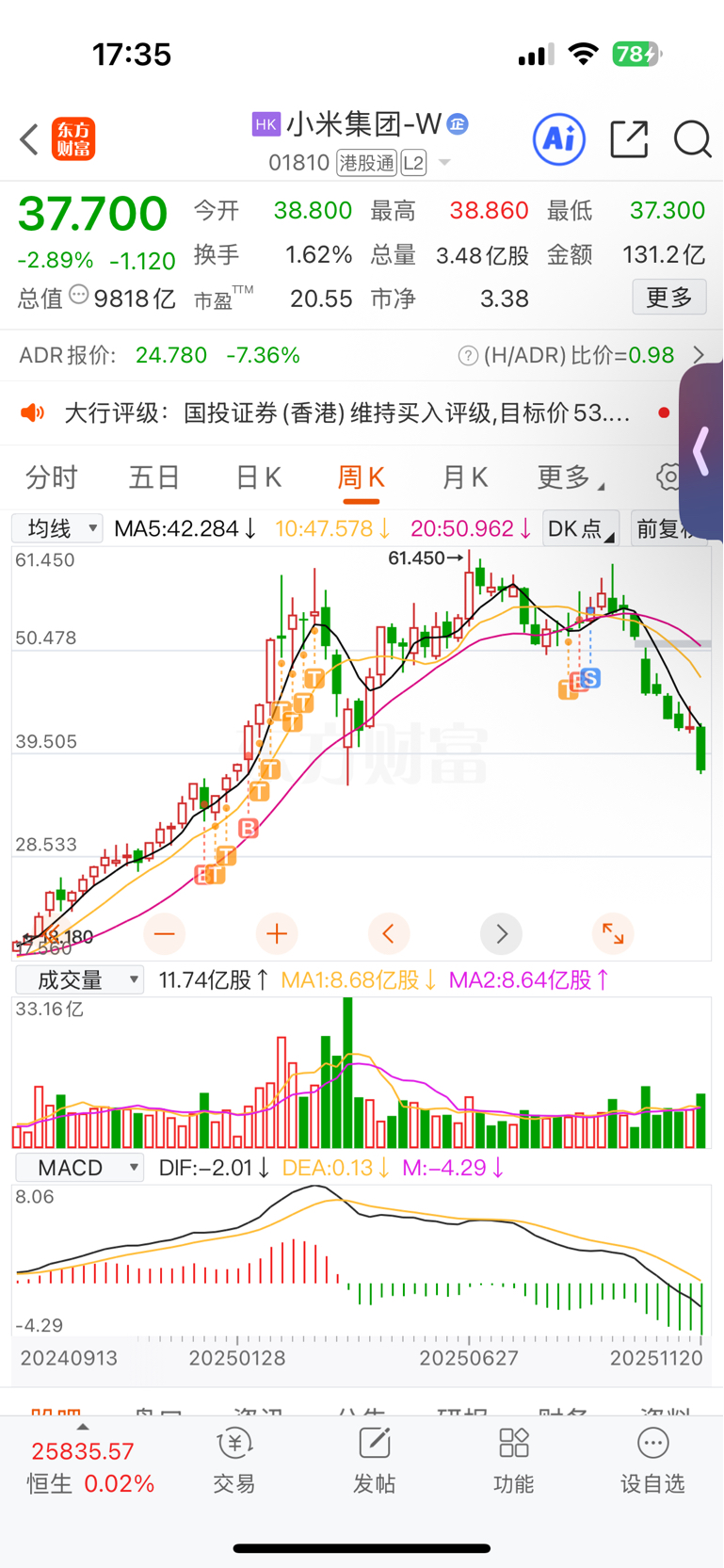
Task: Tap the 更多 button in quote details
Action: 669,299
